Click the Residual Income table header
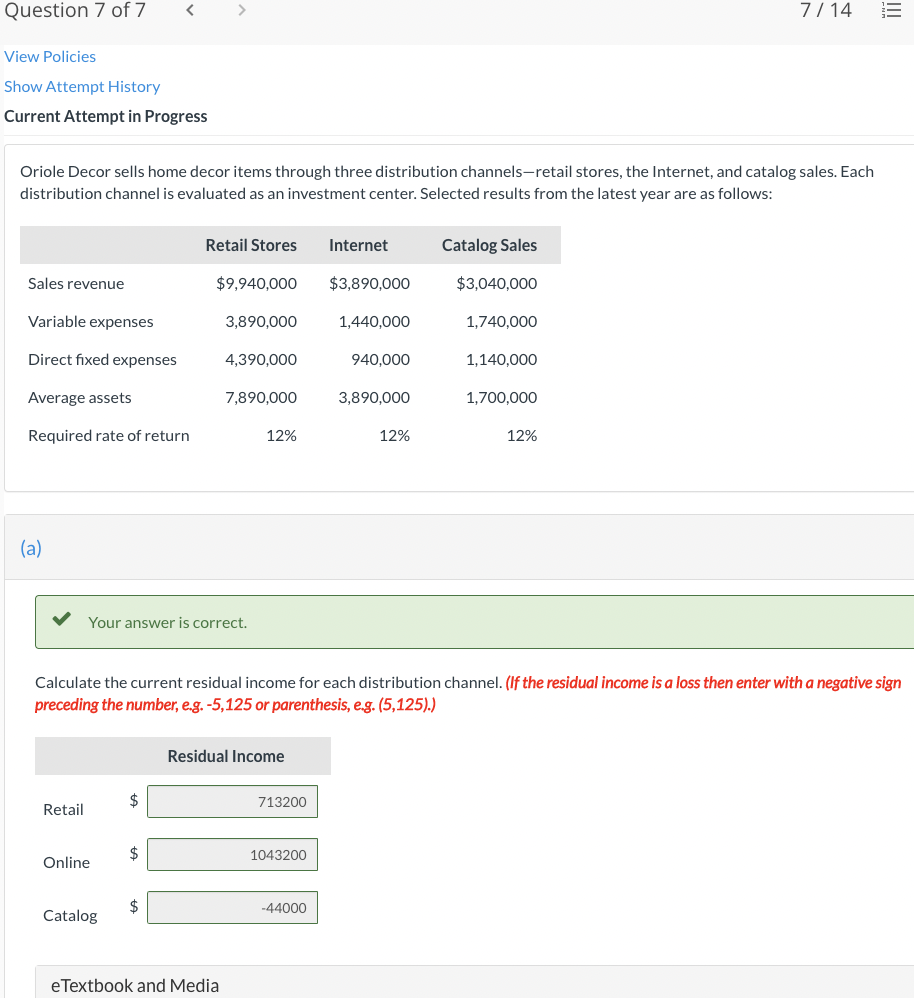This screenshot has height=998, width=914. (x=226, y=756)
